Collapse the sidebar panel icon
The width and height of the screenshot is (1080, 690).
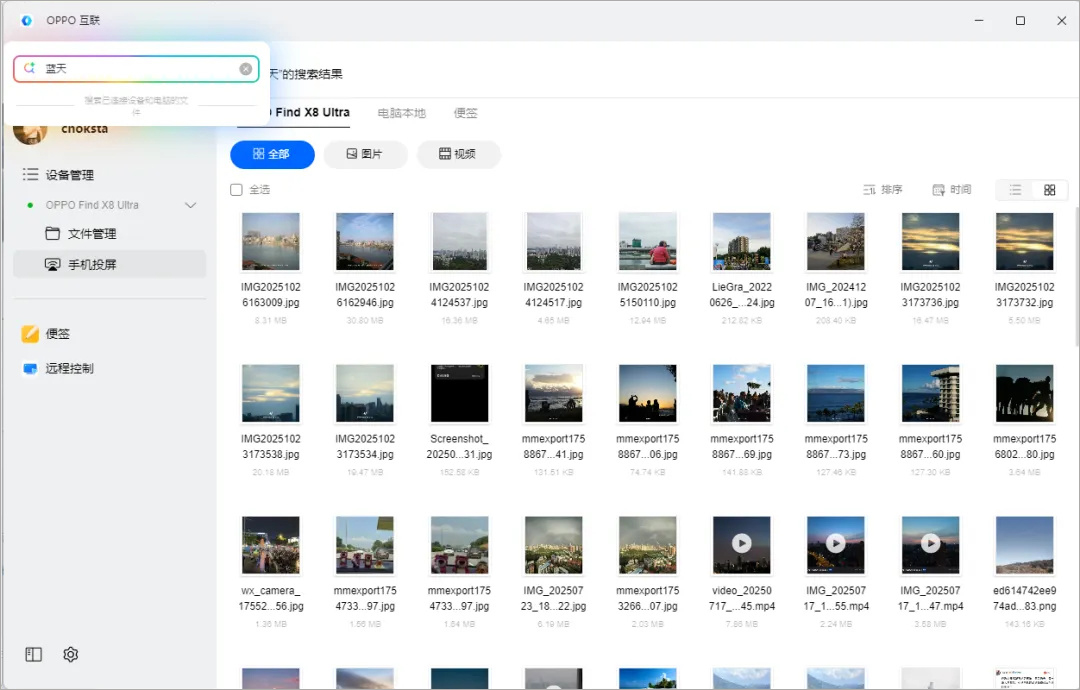tap(34, 655)
